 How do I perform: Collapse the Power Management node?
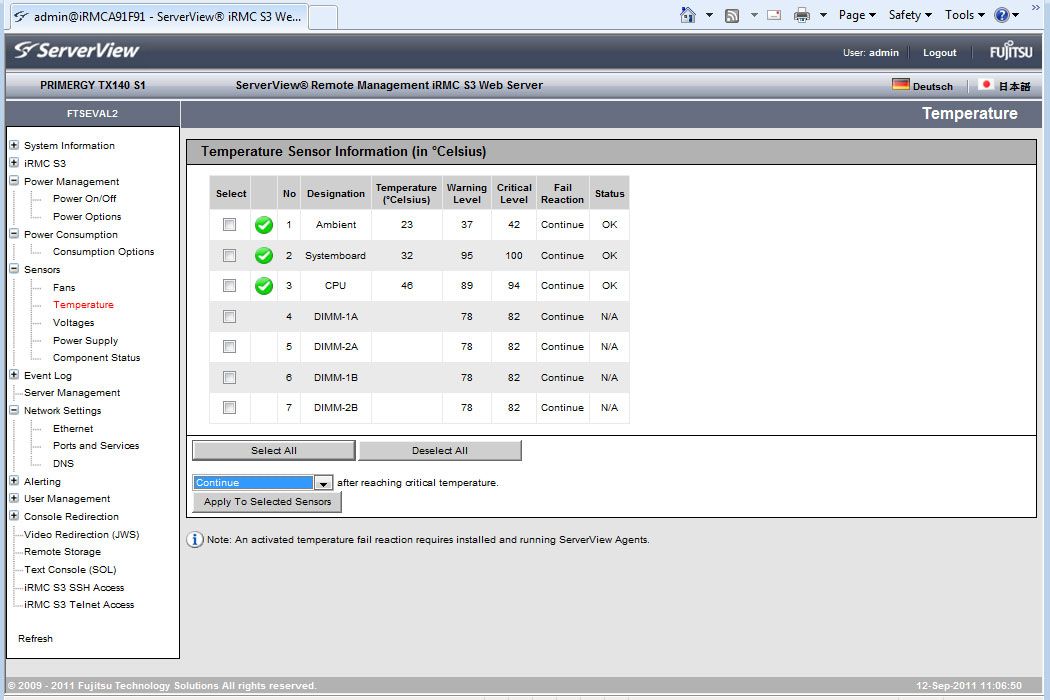pyautogui.click(x=13, y=180)
